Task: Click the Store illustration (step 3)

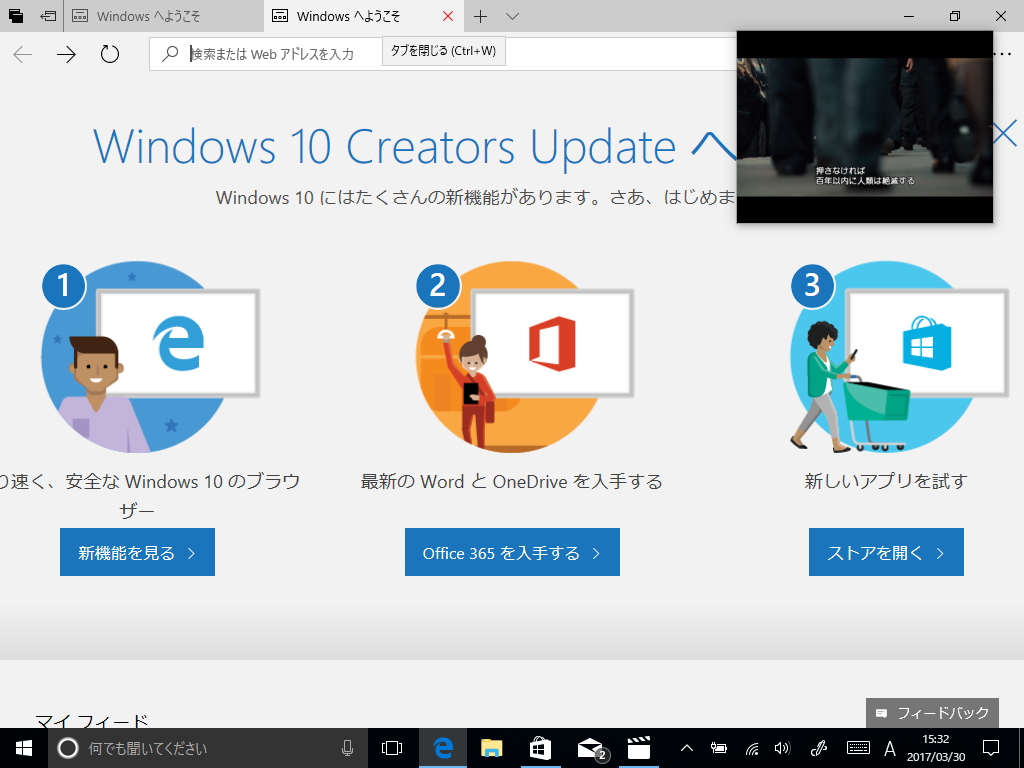Action: pos(900,357)
